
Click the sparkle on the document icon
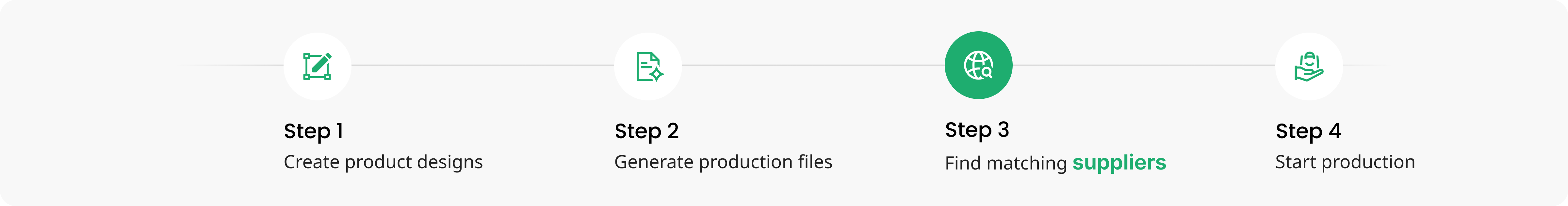[x=656, y=74]
